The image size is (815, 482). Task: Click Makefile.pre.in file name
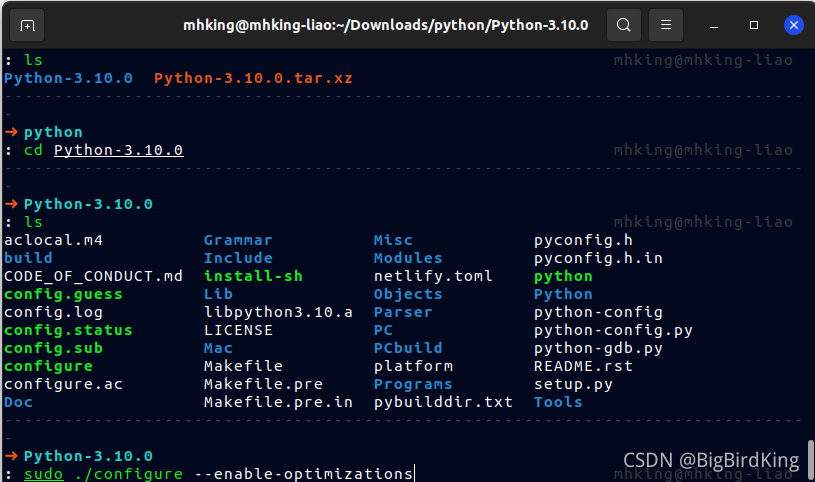278,402
